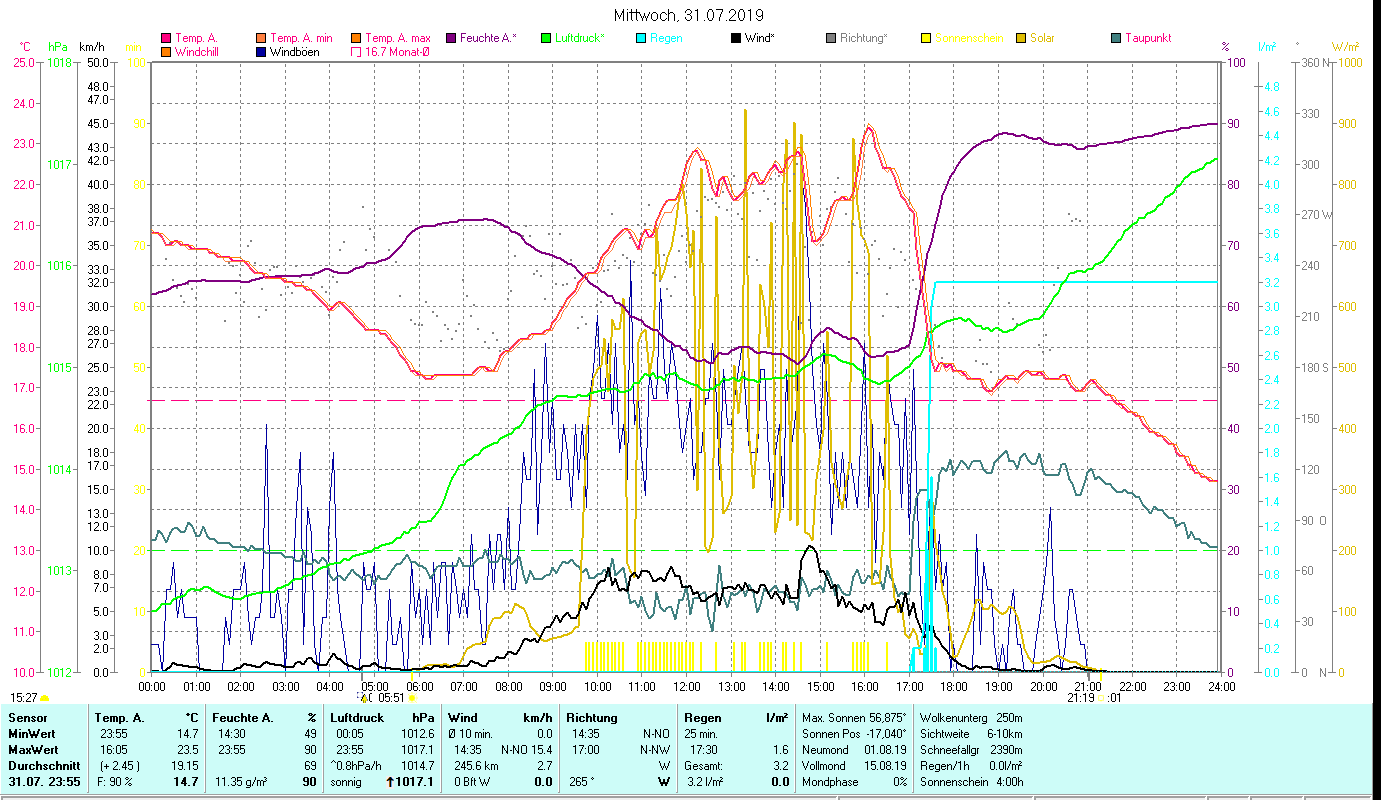The image size is (1381, 800).
Task: Click the Richtung* legend label
Action: [863, 38]
